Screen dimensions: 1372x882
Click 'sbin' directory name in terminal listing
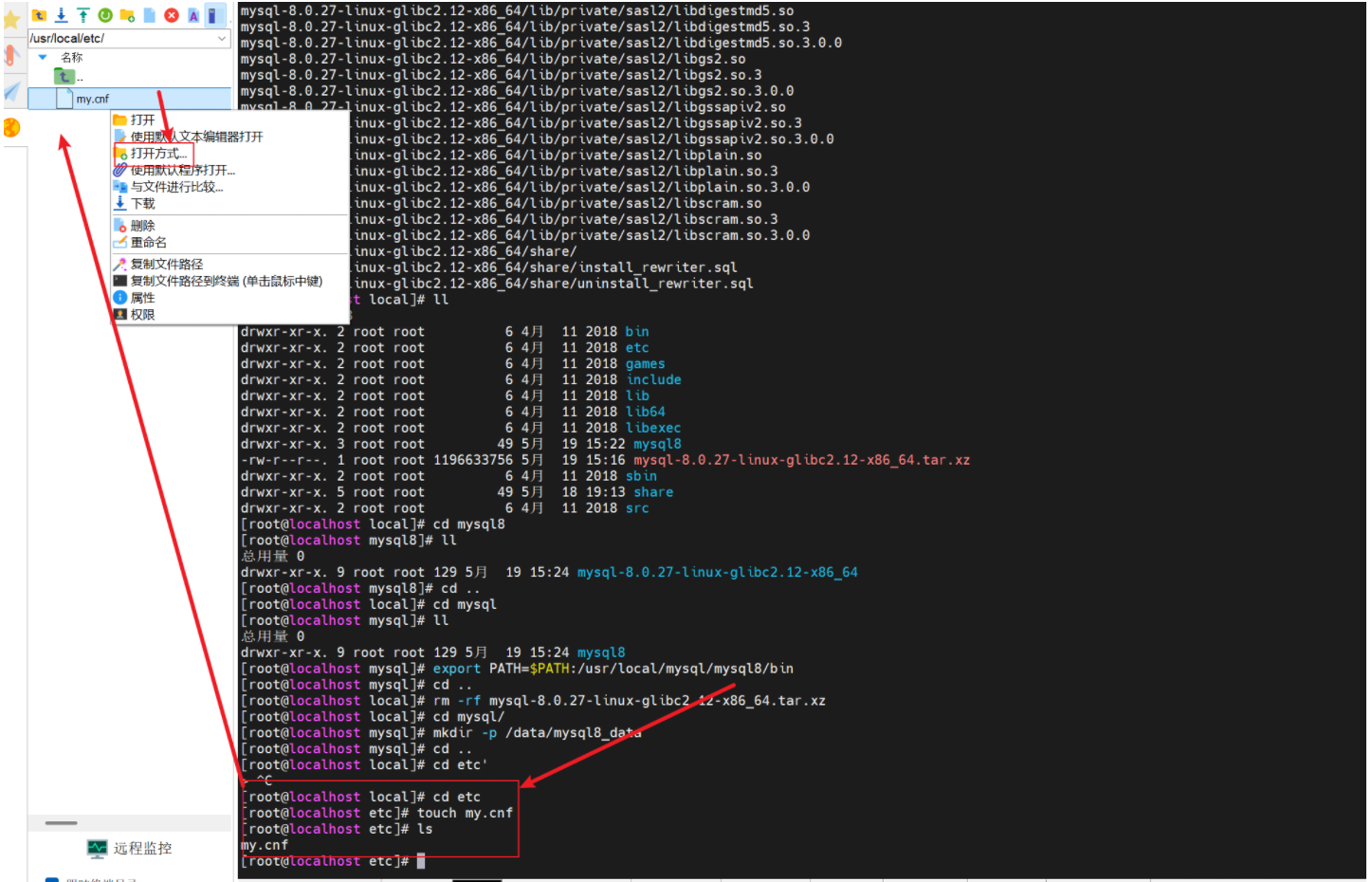tap(641, 476)
